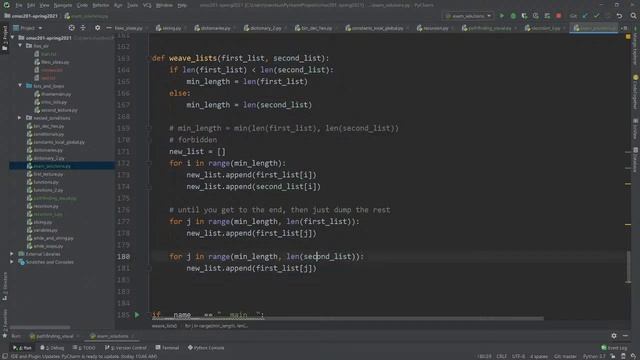640x360 pixels.
Task: Open the Version Control tool window button
Action: pos(125,348)
